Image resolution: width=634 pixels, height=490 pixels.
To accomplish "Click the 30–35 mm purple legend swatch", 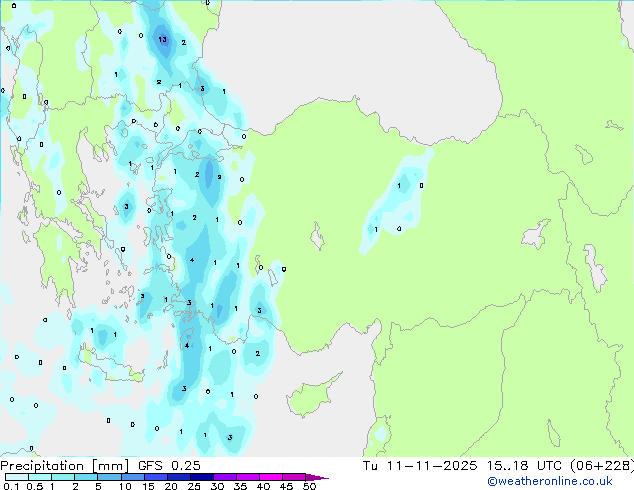I will pos(225,477).
